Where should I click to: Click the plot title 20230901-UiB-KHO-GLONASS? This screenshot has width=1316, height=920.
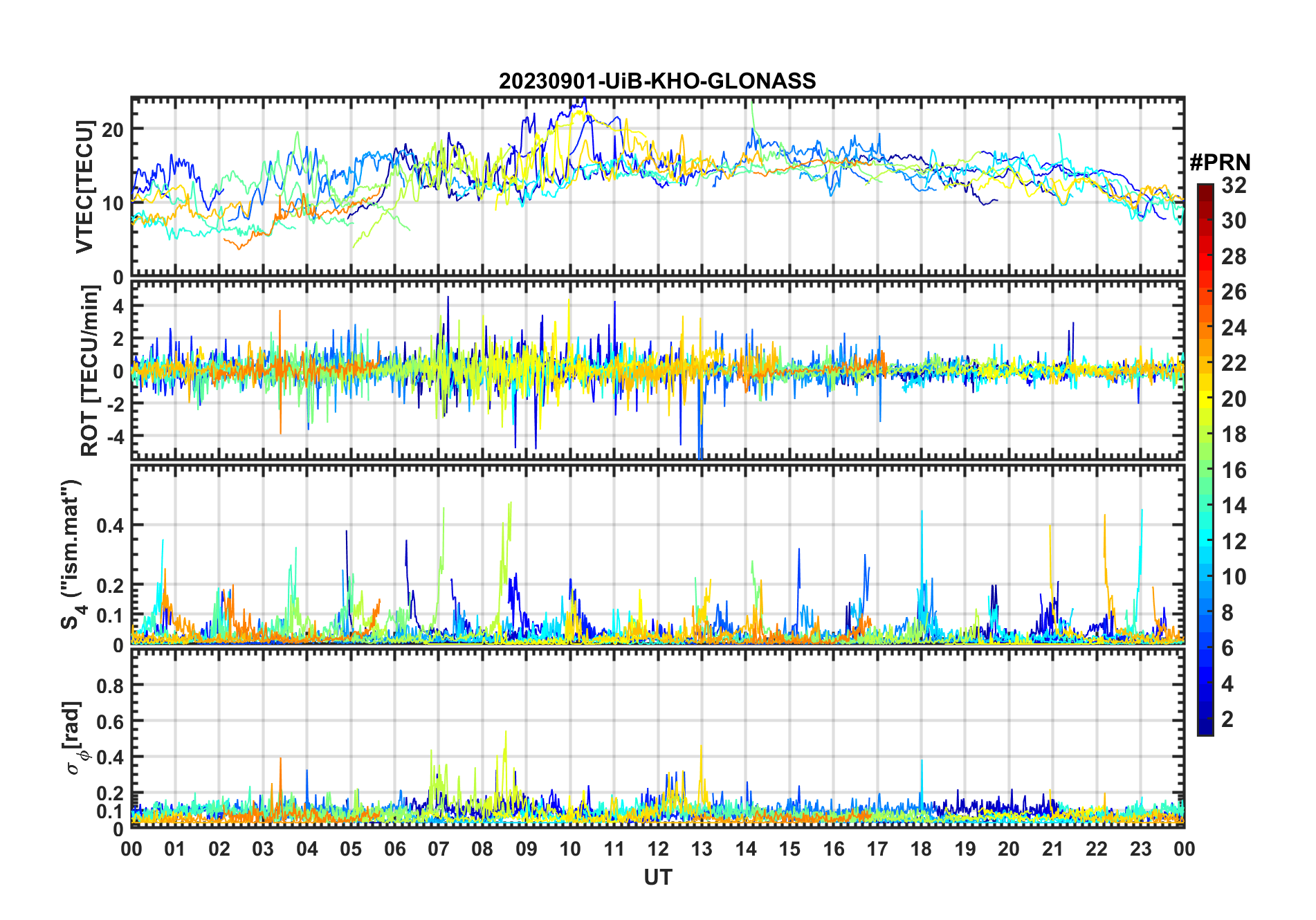(657, 82)
